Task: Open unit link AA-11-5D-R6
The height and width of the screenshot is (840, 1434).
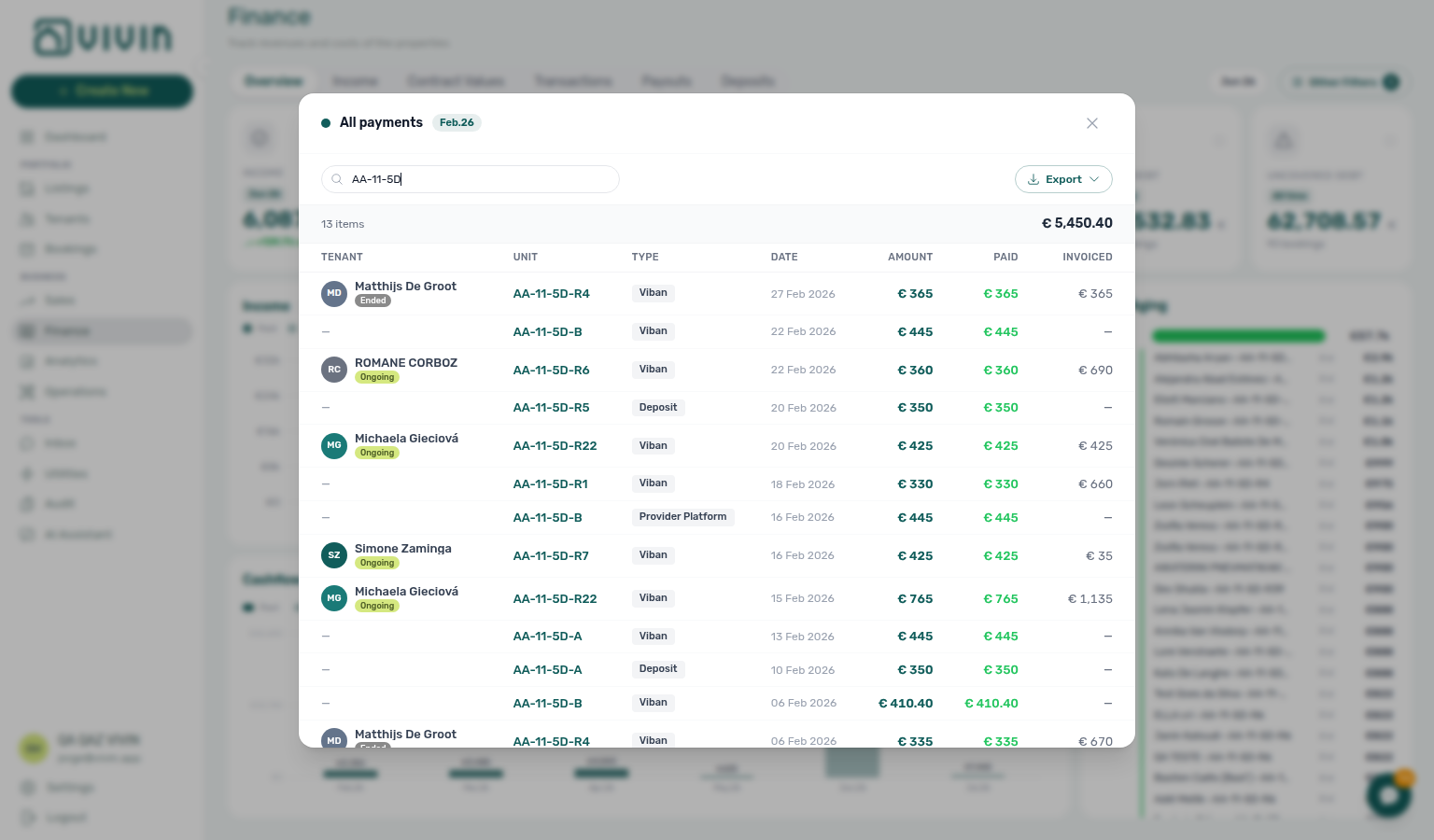Action: pyautogui.click(x=551, y=371)
